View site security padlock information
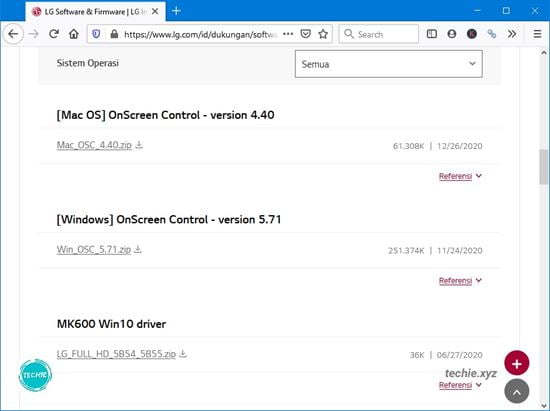This screenshot has height=411, width=550. pyautogui.click(x=114, y=34)
